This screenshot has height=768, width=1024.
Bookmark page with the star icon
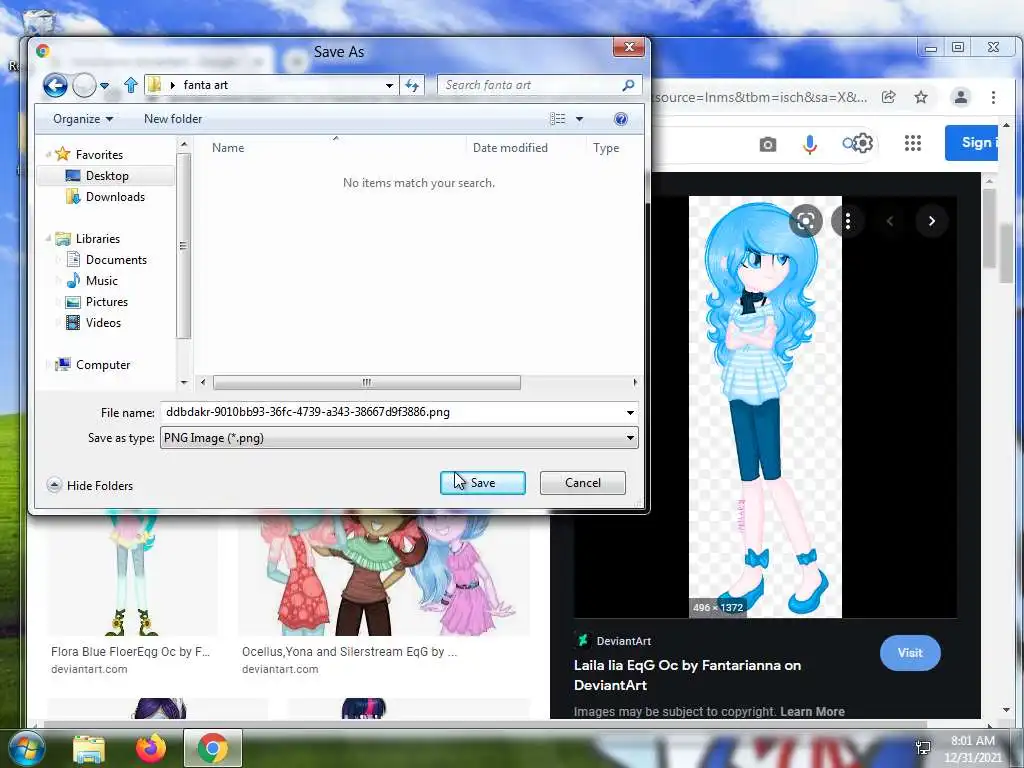pyautogui.click(x=921, y=97)
